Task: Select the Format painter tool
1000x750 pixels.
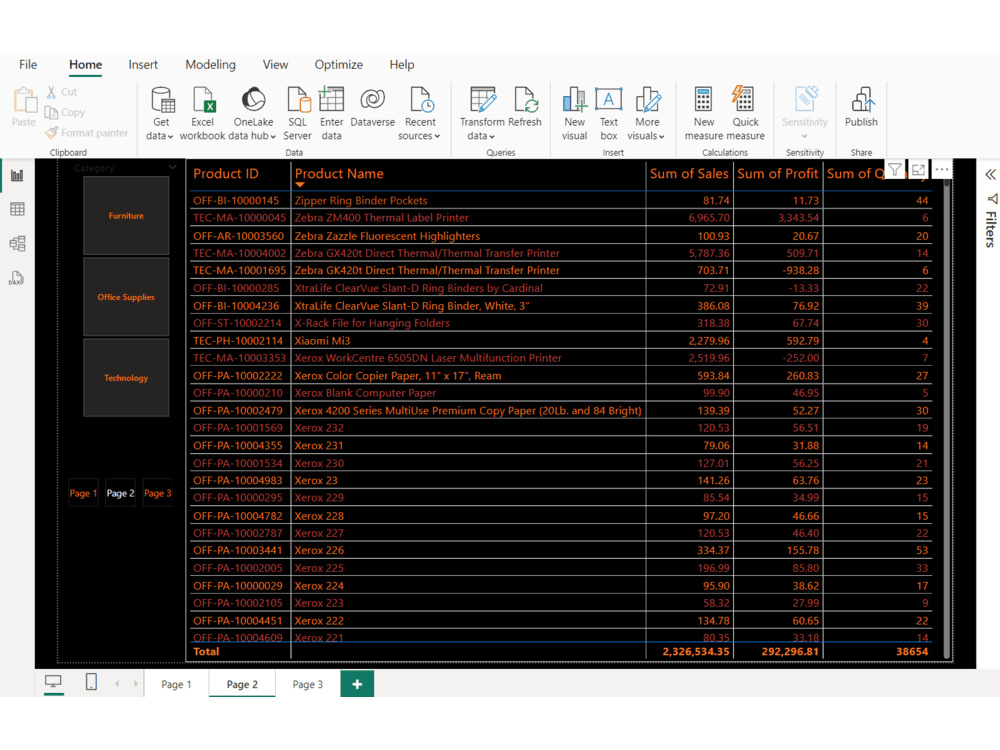Action: pos(87,132)
